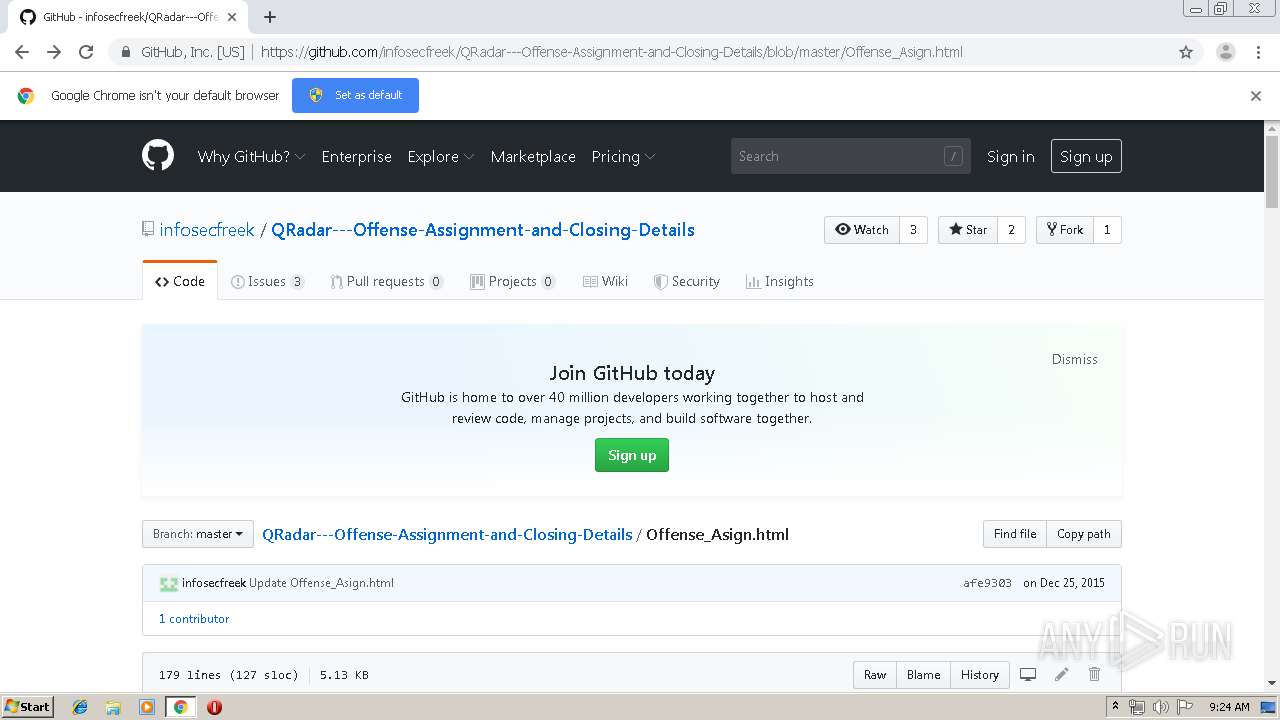
Task: Open media player taskbar icon
Action: [x=147, y=707]
